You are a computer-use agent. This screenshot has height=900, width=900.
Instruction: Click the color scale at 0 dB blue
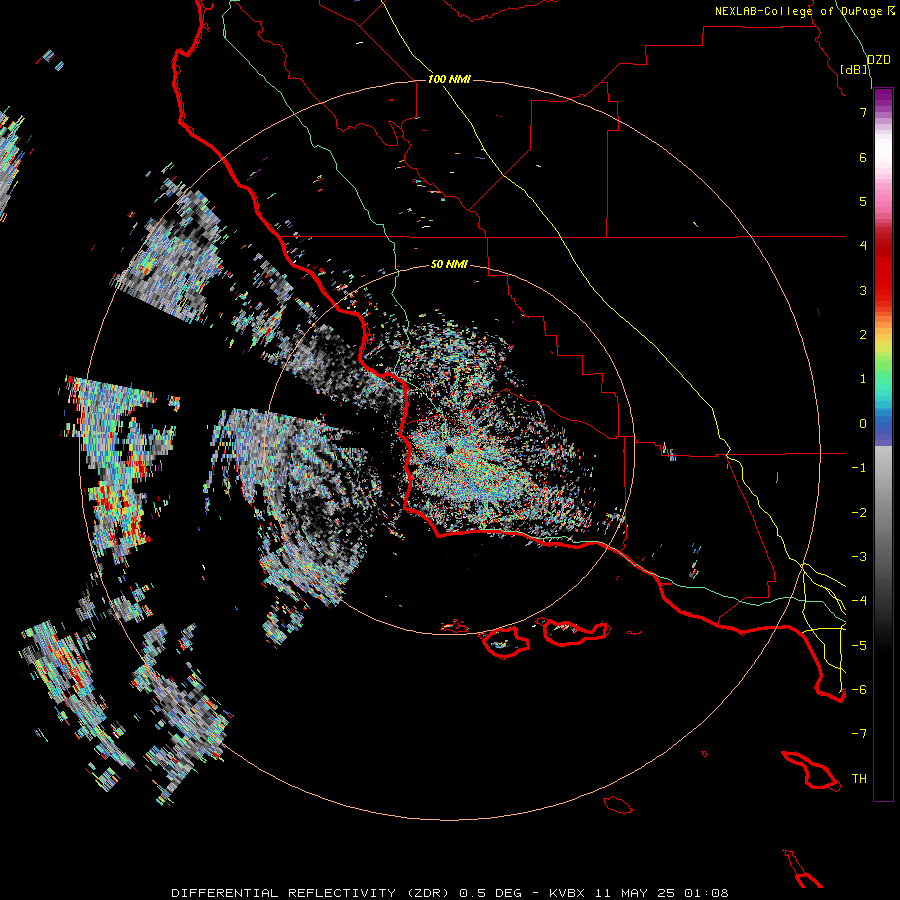point(883,424)
